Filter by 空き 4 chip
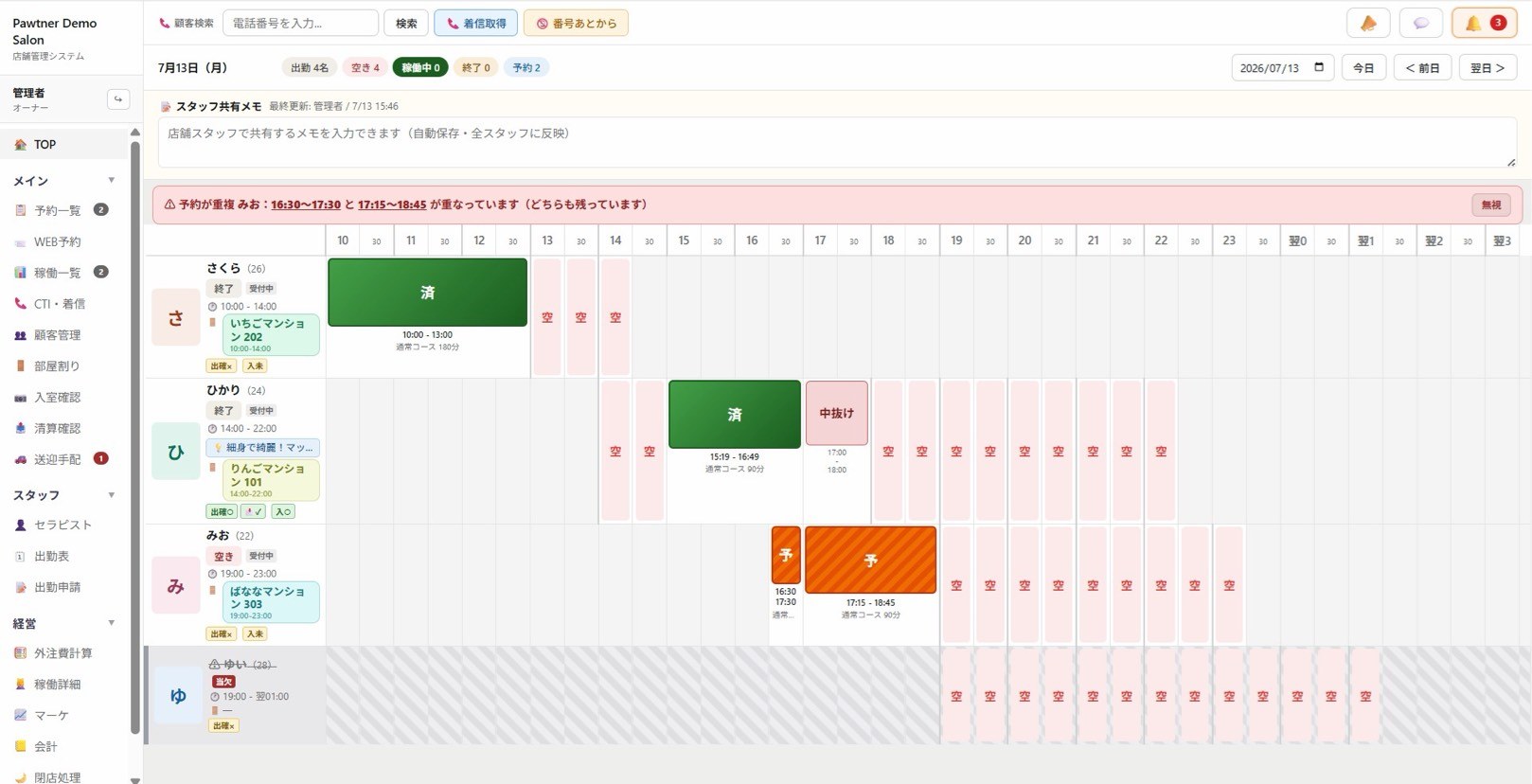Image resolution: width=1532 pixels, height=784 pixels. (x=365, y=67)
